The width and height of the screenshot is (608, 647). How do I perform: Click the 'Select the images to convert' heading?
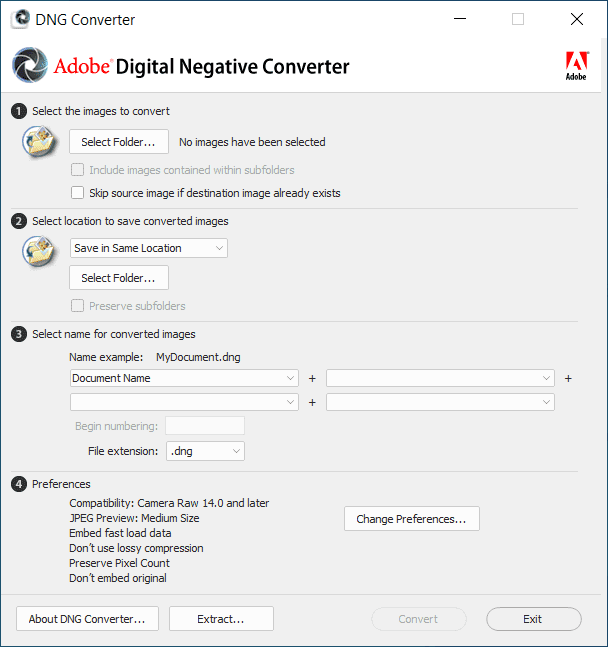click(101, 111)
